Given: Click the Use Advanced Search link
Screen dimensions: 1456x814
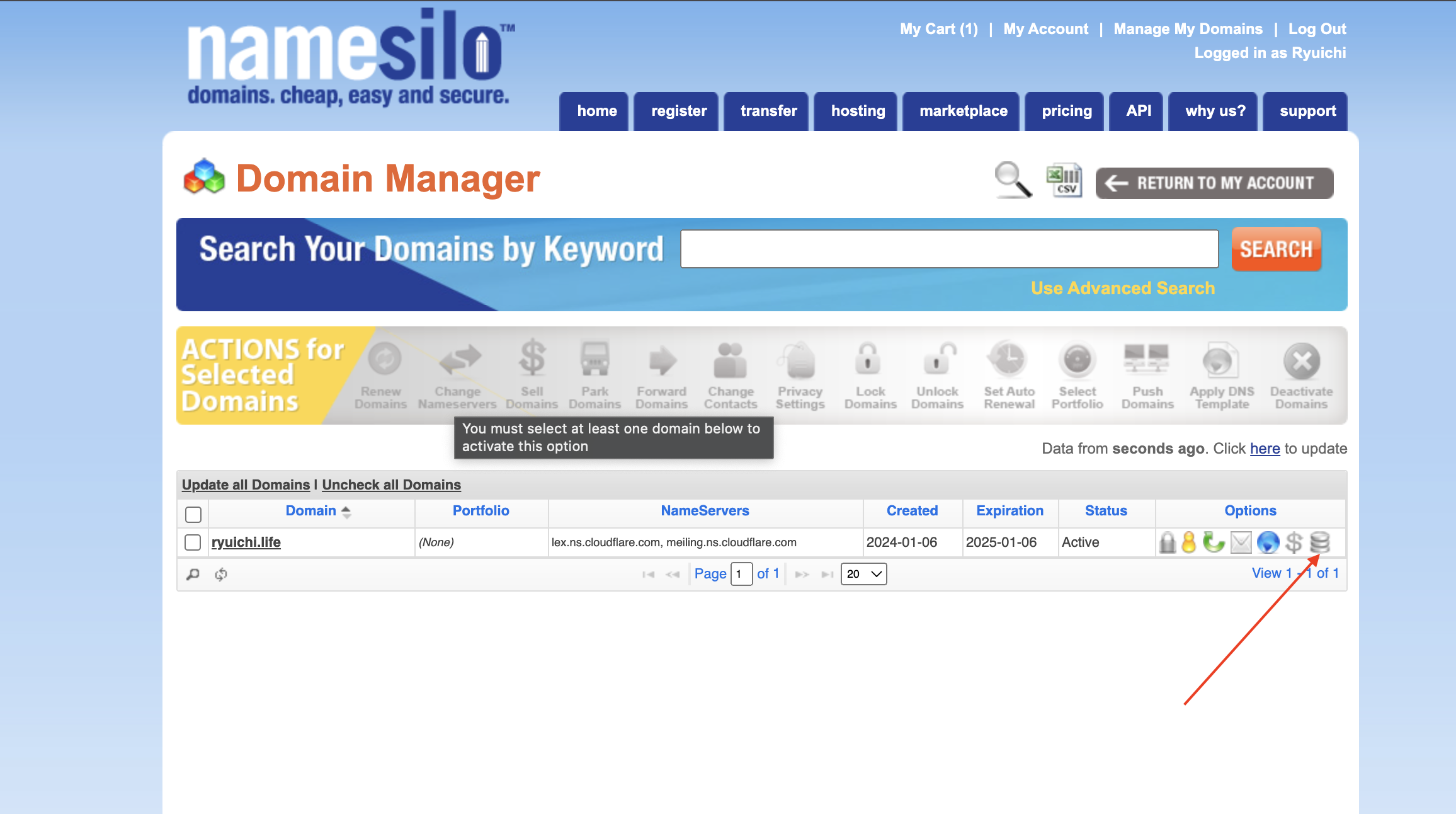Looking at the screenshot, I should pyautogui.click(x=1122, y=288).
